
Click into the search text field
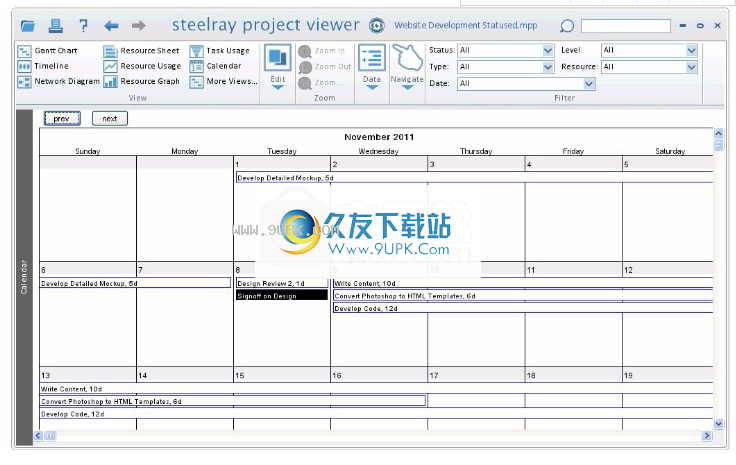coord(626,26)
